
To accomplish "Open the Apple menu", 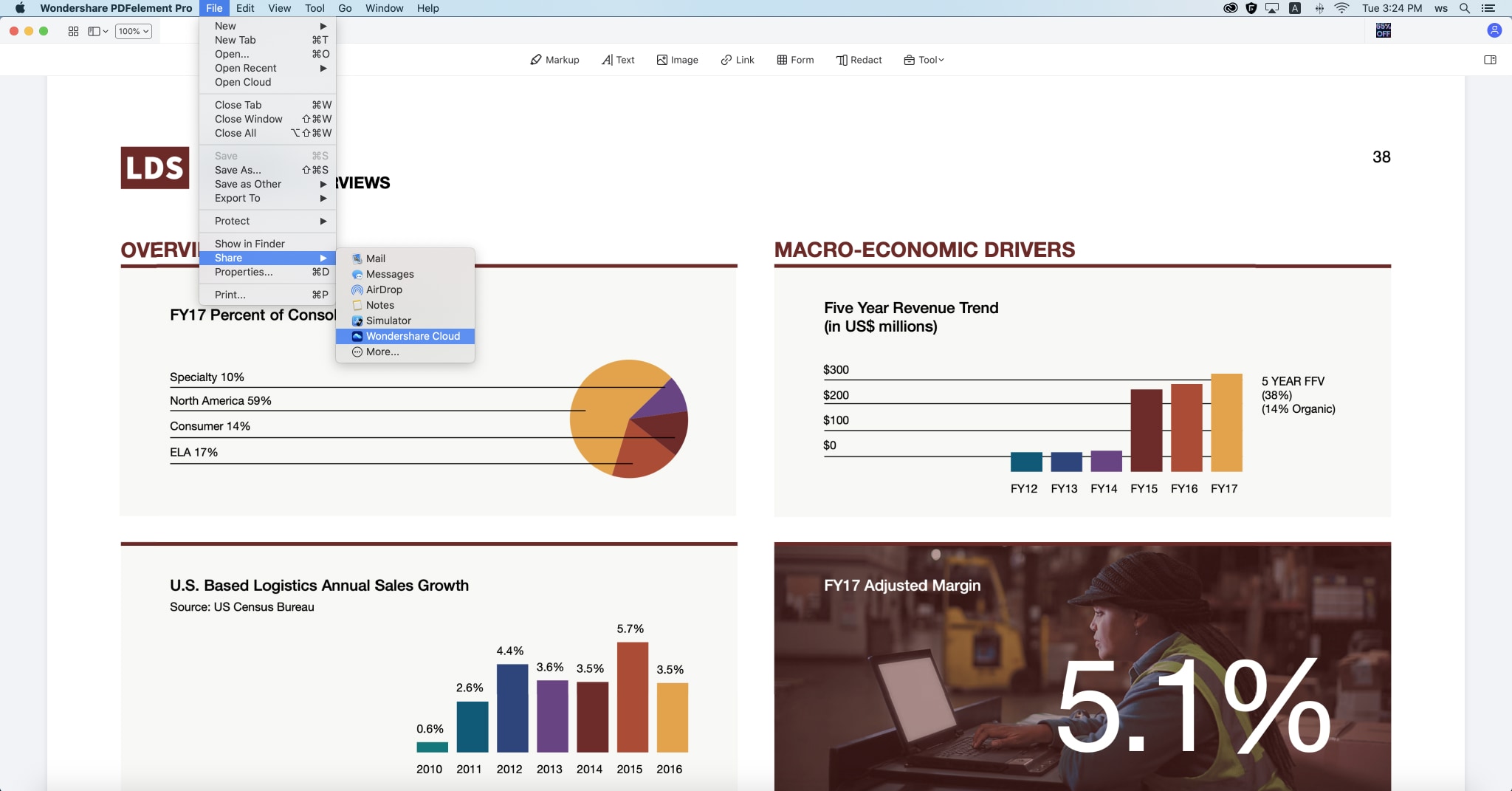I will click(20, 8).
